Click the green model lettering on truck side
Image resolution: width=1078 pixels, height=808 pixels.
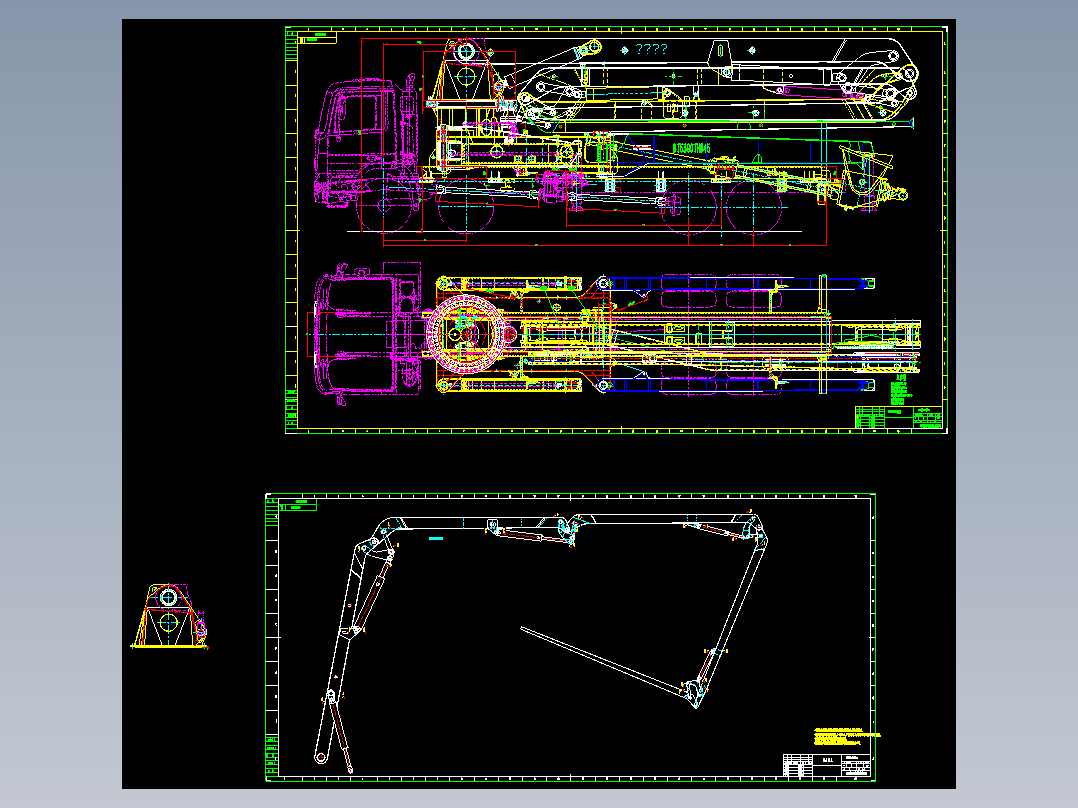pyautogui.click(x=692, y=149)
